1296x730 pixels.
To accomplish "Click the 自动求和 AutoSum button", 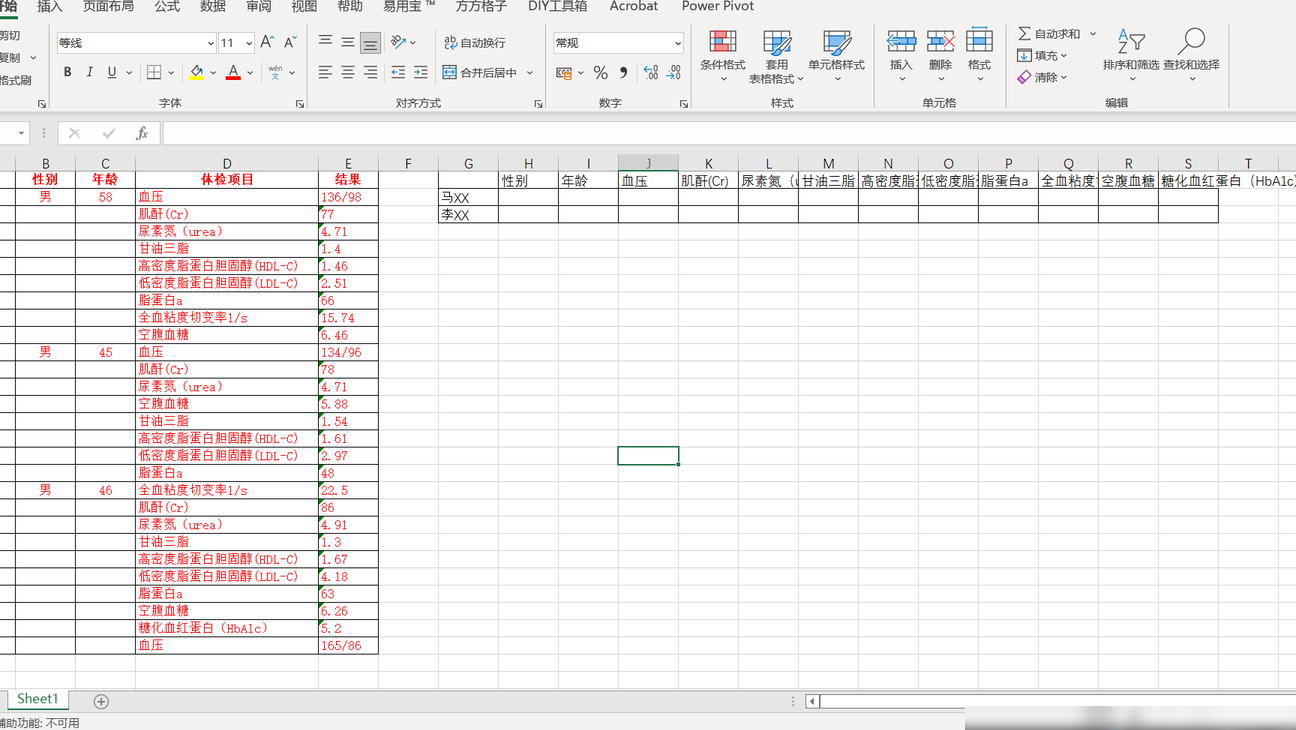I will tap(1049, 34).
